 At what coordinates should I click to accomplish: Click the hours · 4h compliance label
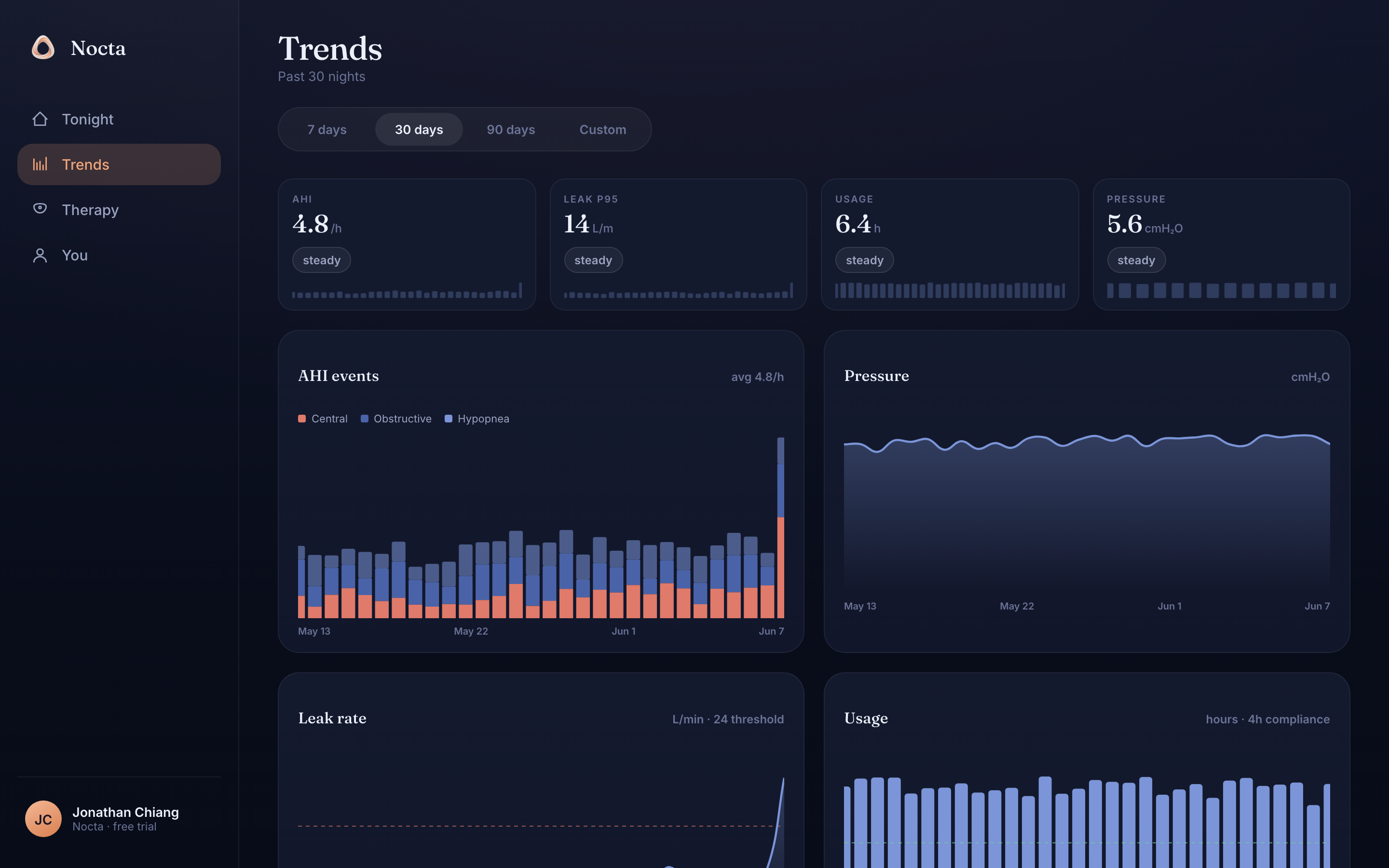tap(1267, 719)
